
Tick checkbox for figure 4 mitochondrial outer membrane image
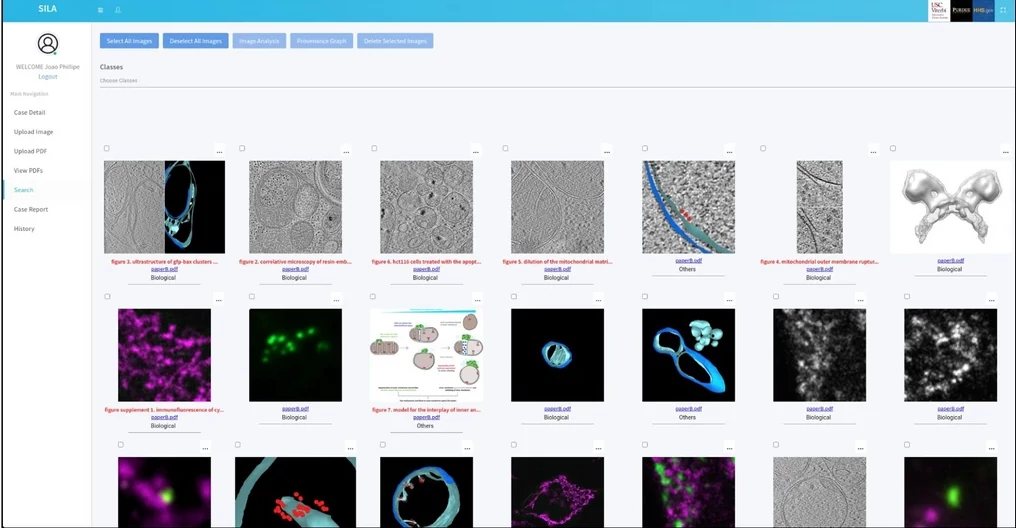tap(763, 148)
